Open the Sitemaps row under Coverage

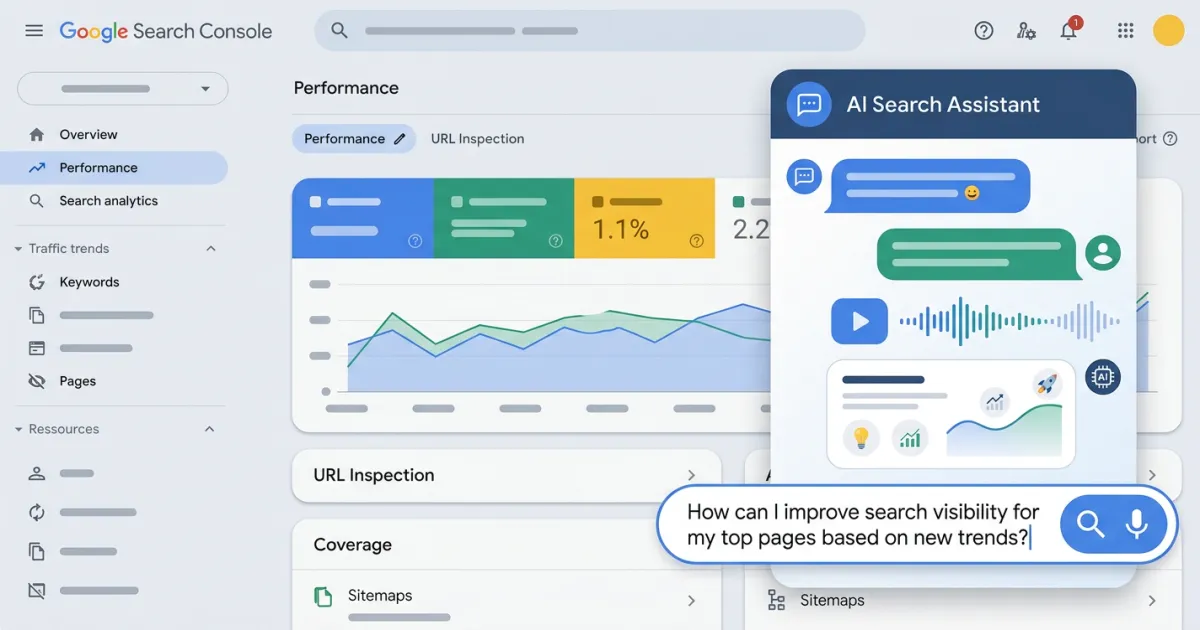tap(506, 599)
